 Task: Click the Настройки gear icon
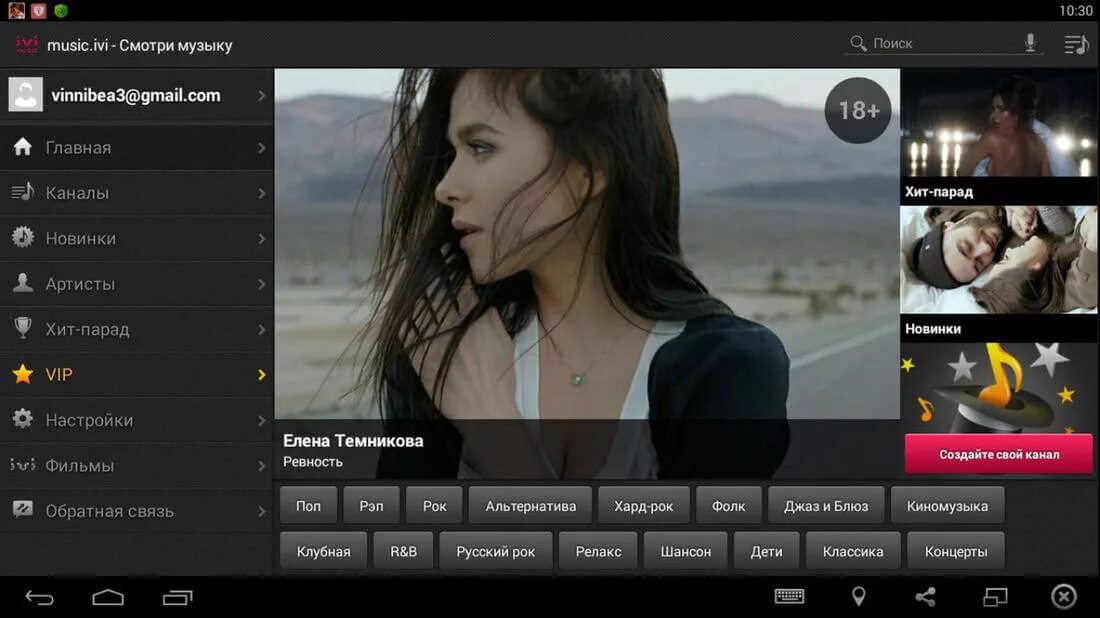click(22, 419)
